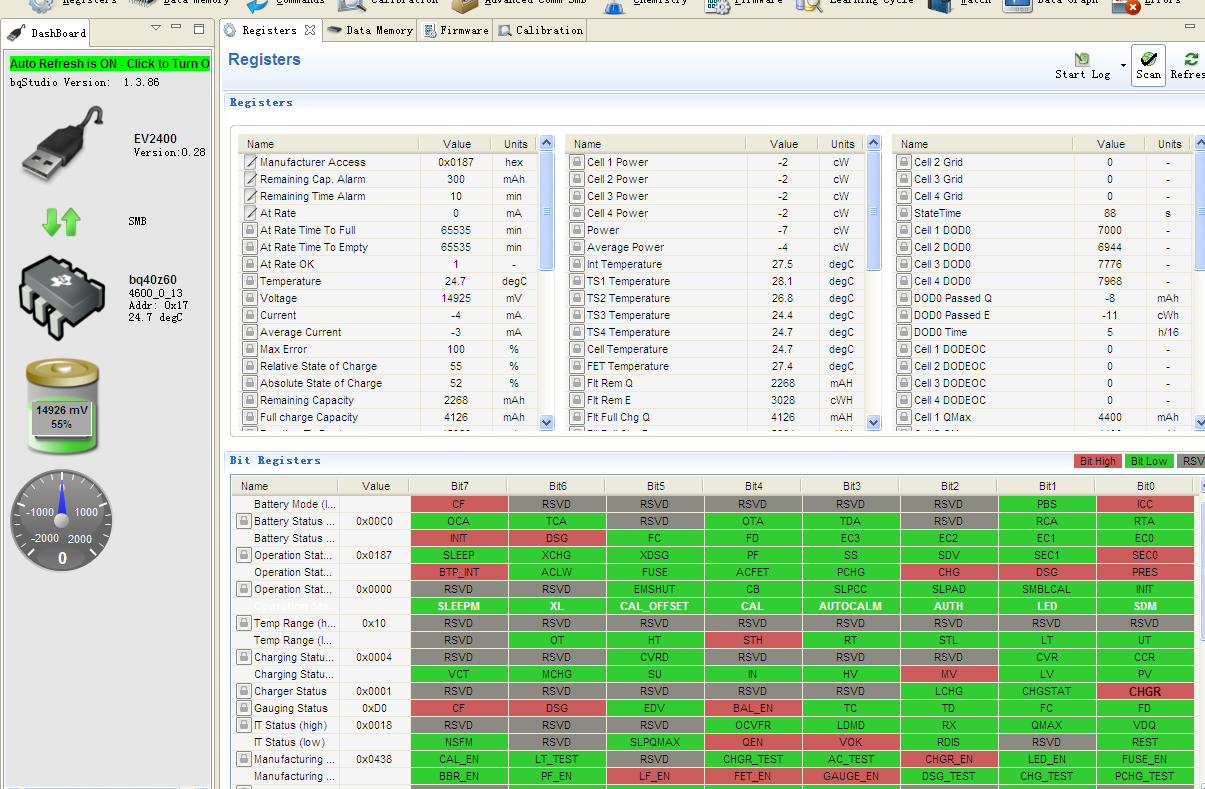Click the lock icon beside Battery Status 0x00C0
This screenshot has height=789, width=1205.
coord(243,521)
